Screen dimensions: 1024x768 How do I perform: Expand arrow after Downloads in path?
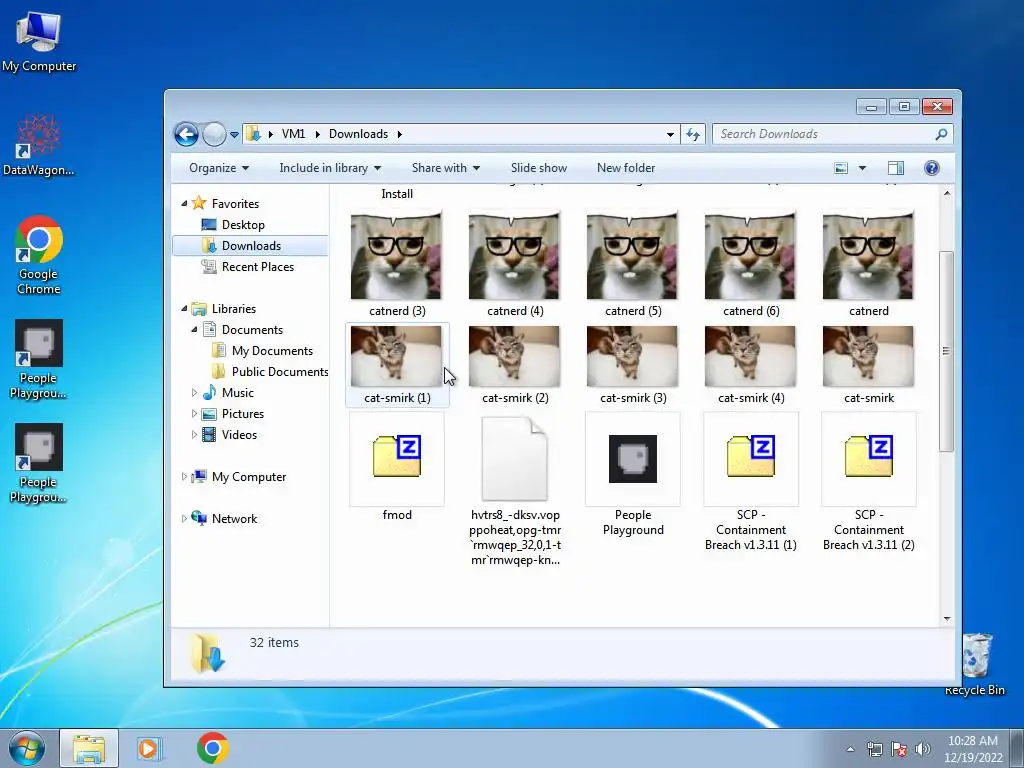coord(400,134)
